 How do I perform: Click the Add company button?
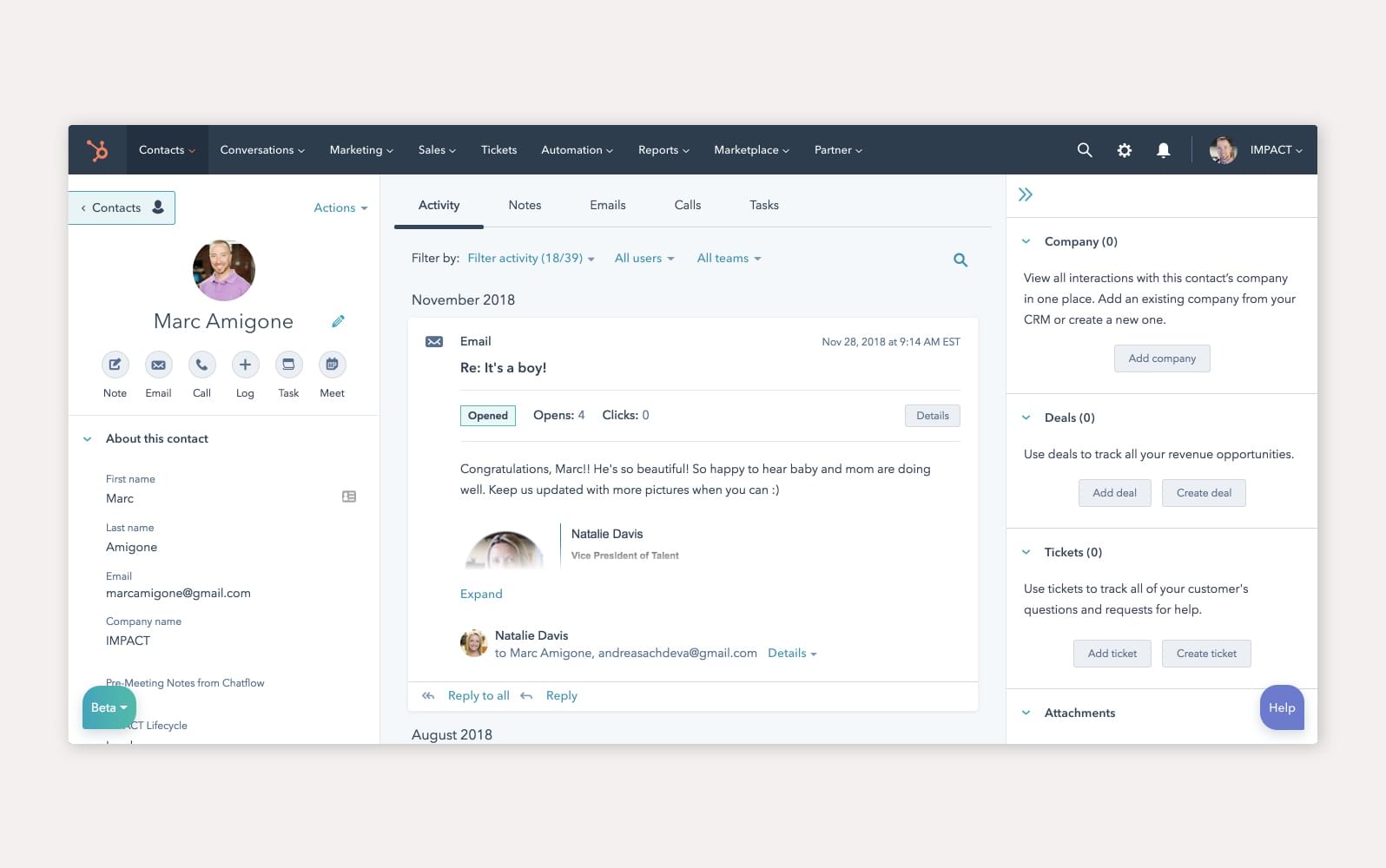click(1162, 358)
